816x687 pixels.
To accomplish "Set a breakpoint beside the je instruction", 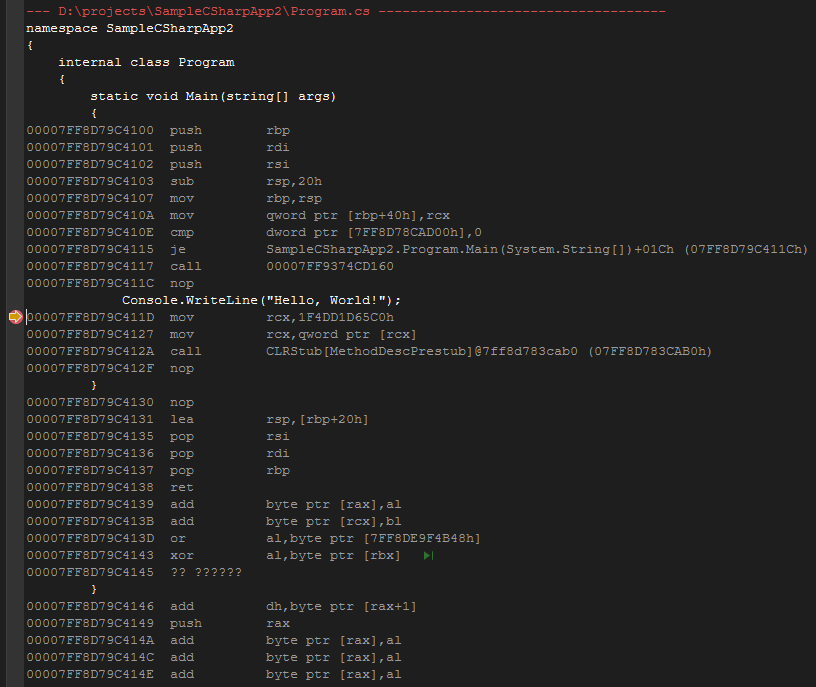I will click(14, 249).
